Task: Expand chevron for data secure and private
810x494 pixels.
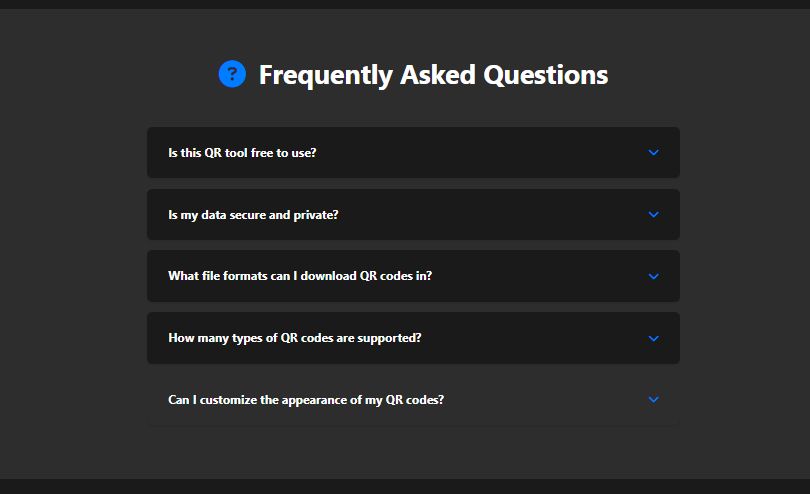Action: coord(654,214)
